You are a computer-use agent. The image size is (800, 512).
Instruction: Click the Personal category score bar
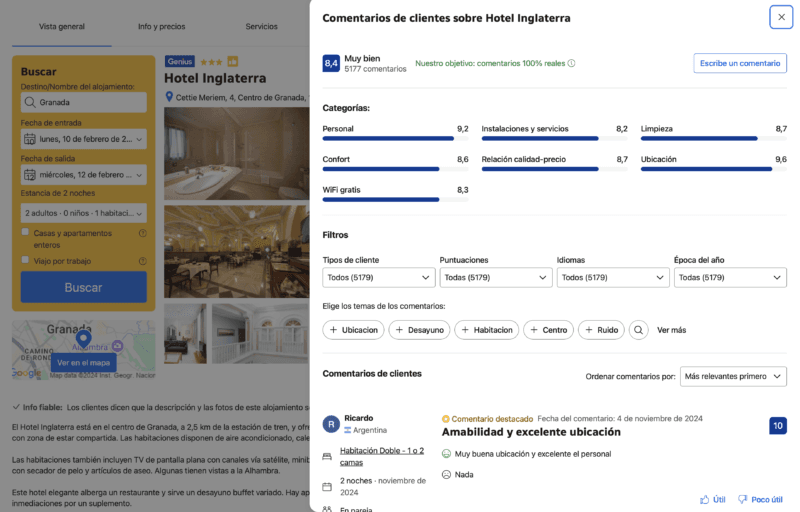click(x=395, y=138)
